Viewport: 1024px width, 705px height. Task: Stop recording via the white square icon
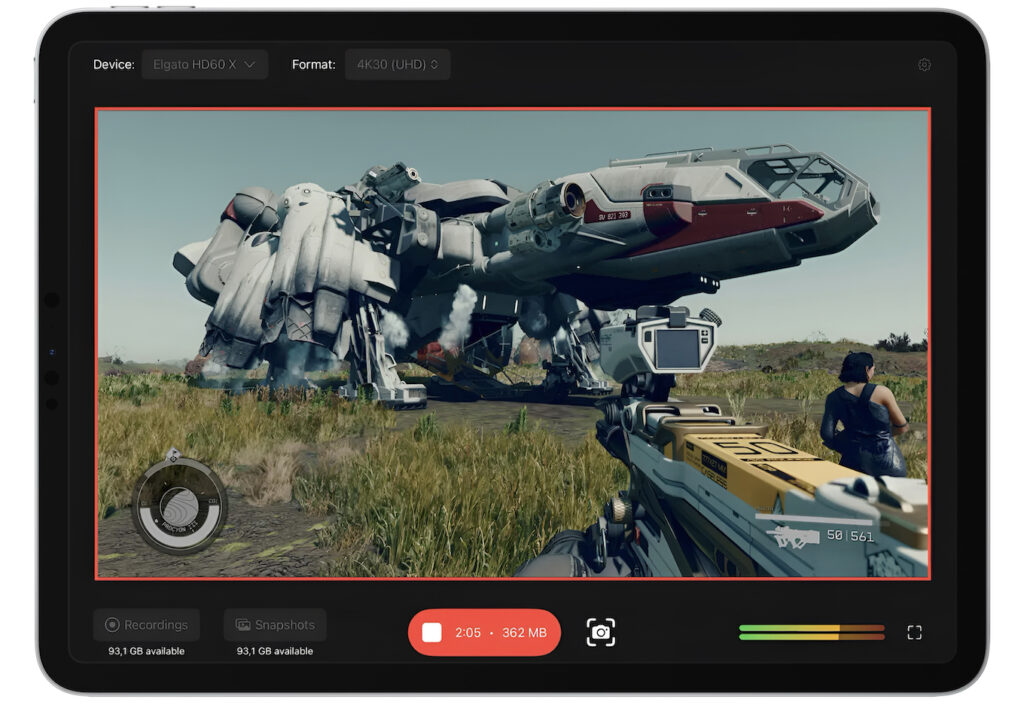point(434,631)
